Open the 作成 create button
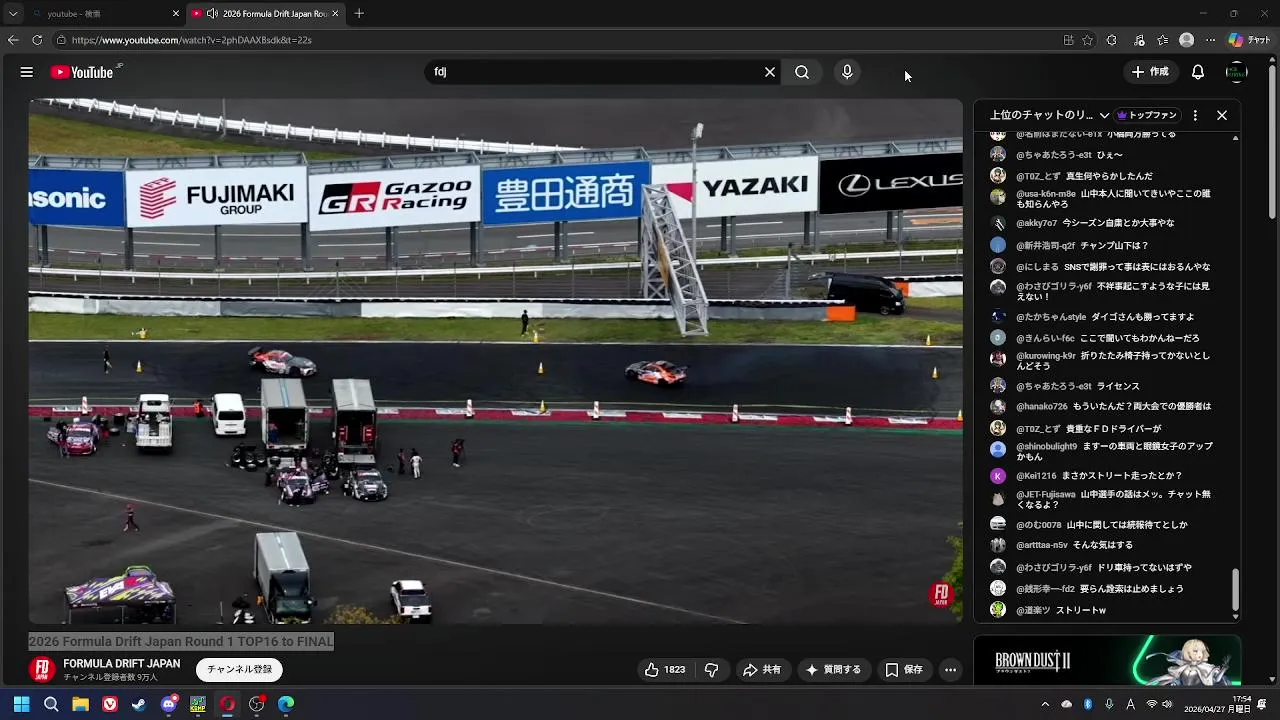1280x720 pixels. pos(1150,72)
